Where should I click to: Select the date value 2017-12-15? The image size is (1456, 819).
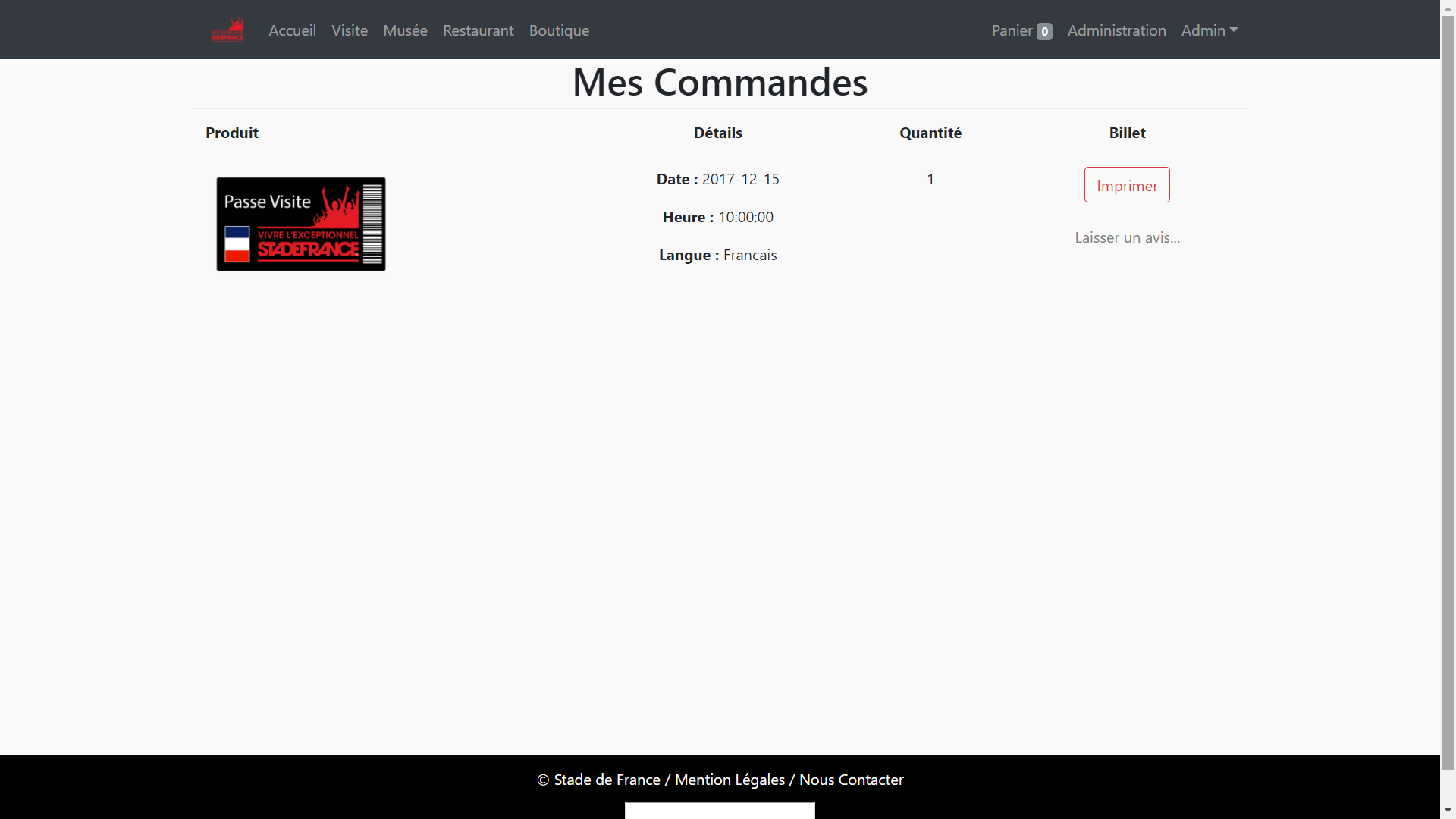click(x=740, y=179)
